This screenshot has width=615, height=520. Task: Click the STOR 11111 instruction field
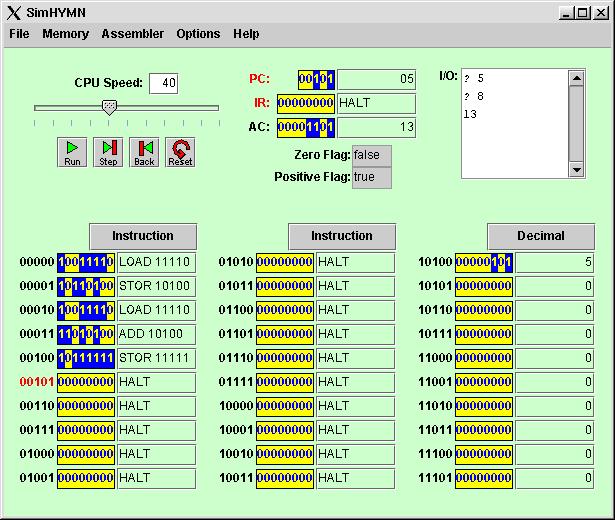click(x=156, y=358)
